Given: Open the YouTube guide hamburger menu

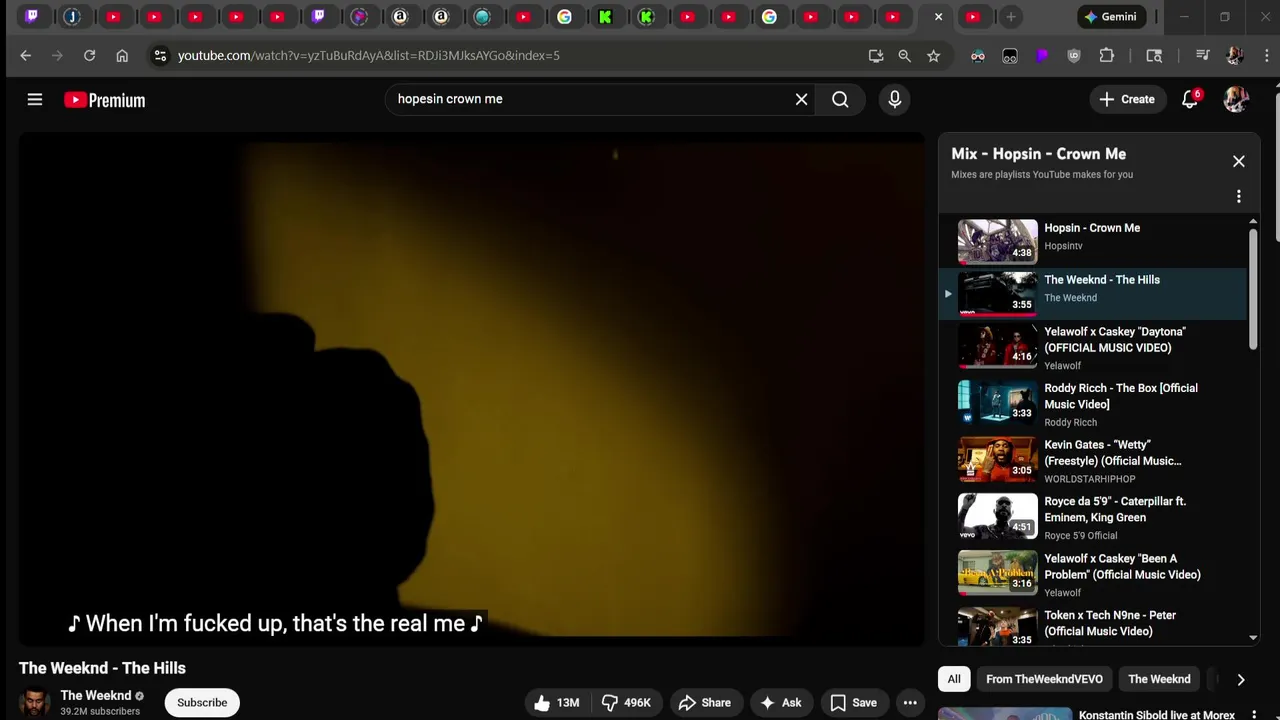Looking at the screenshot, I should 35,99.
